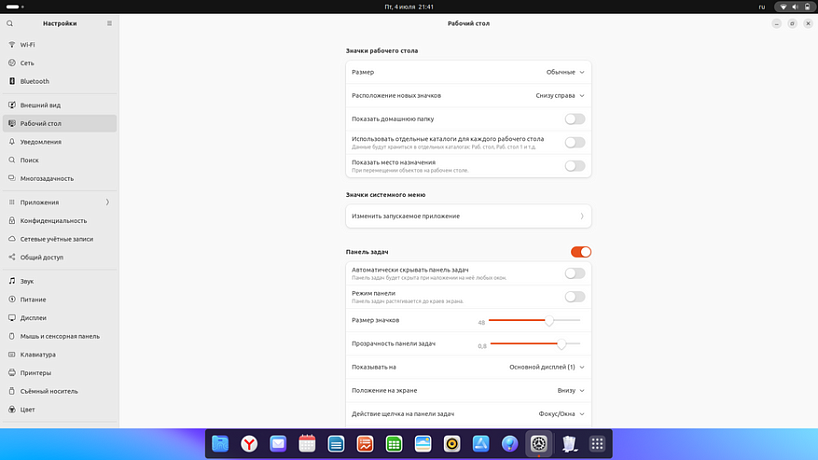Go to 'Внешний вид' in the sidebar
This screenshot has height=460, width=818.
click(40, 105)
